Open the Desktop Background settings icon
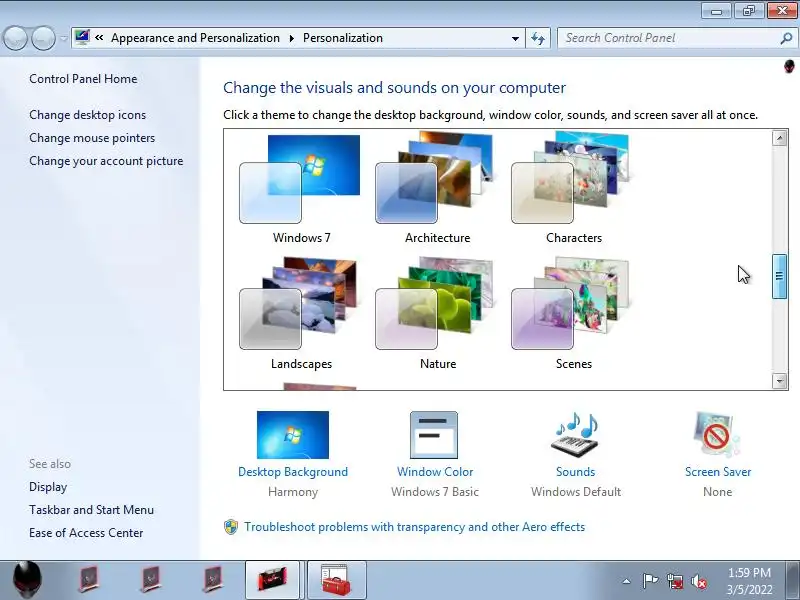Screen dimensions: 800x600 tap(293, 435)
